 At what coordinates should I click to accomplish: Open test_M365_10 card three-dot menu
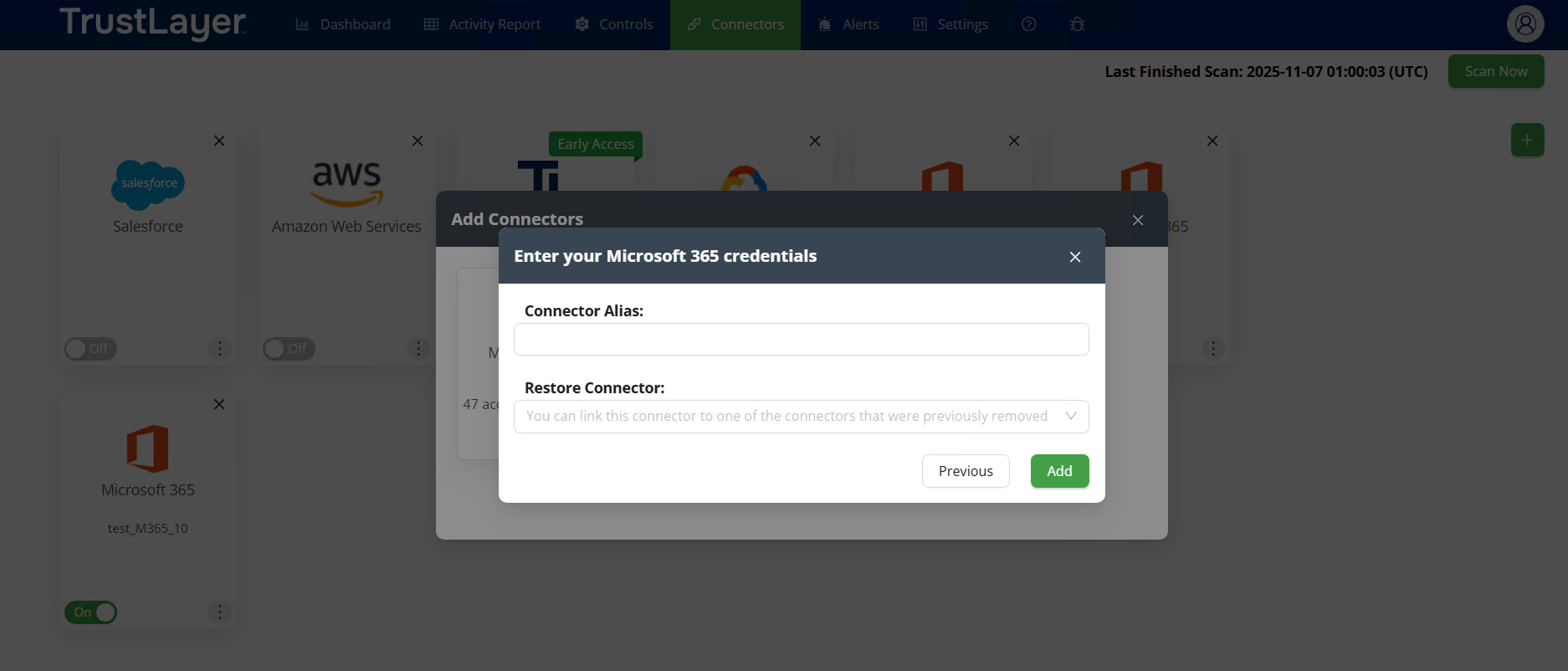(220, 612)
